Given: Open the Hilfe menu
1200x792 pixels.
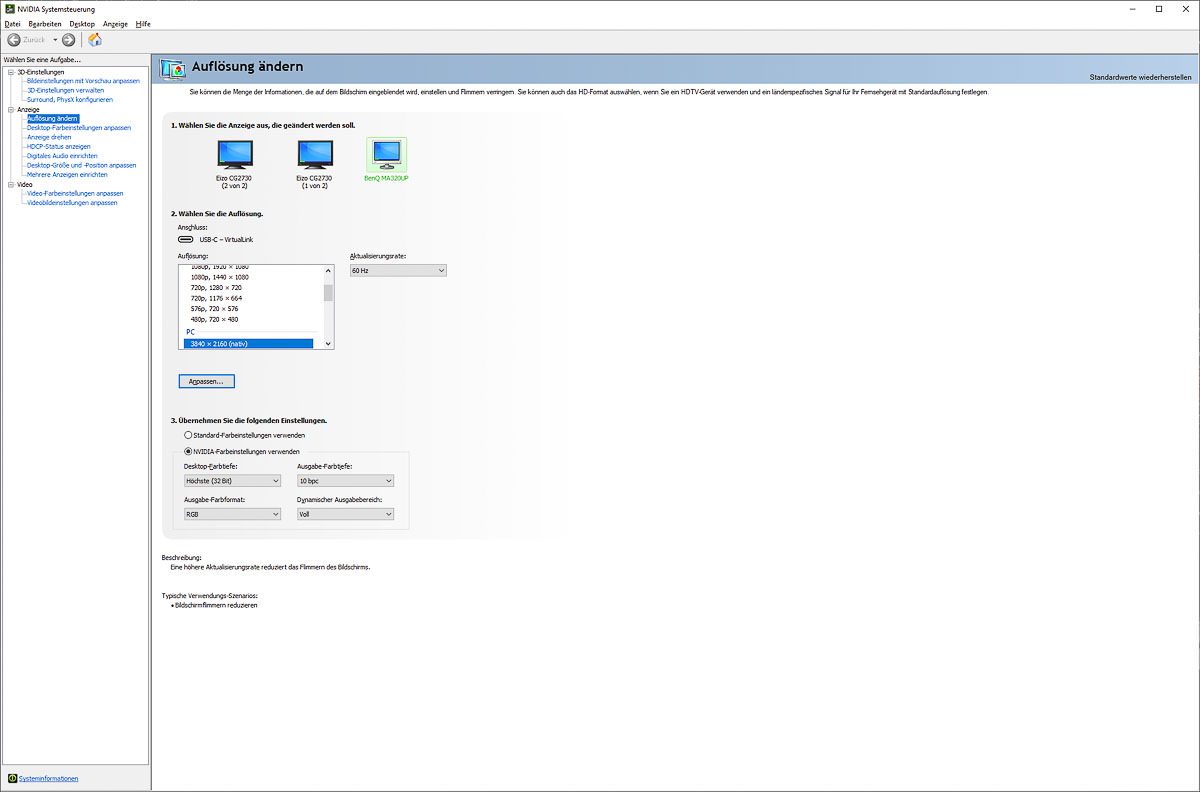Looking at the screenshot, I should click(x=143, y=23).
